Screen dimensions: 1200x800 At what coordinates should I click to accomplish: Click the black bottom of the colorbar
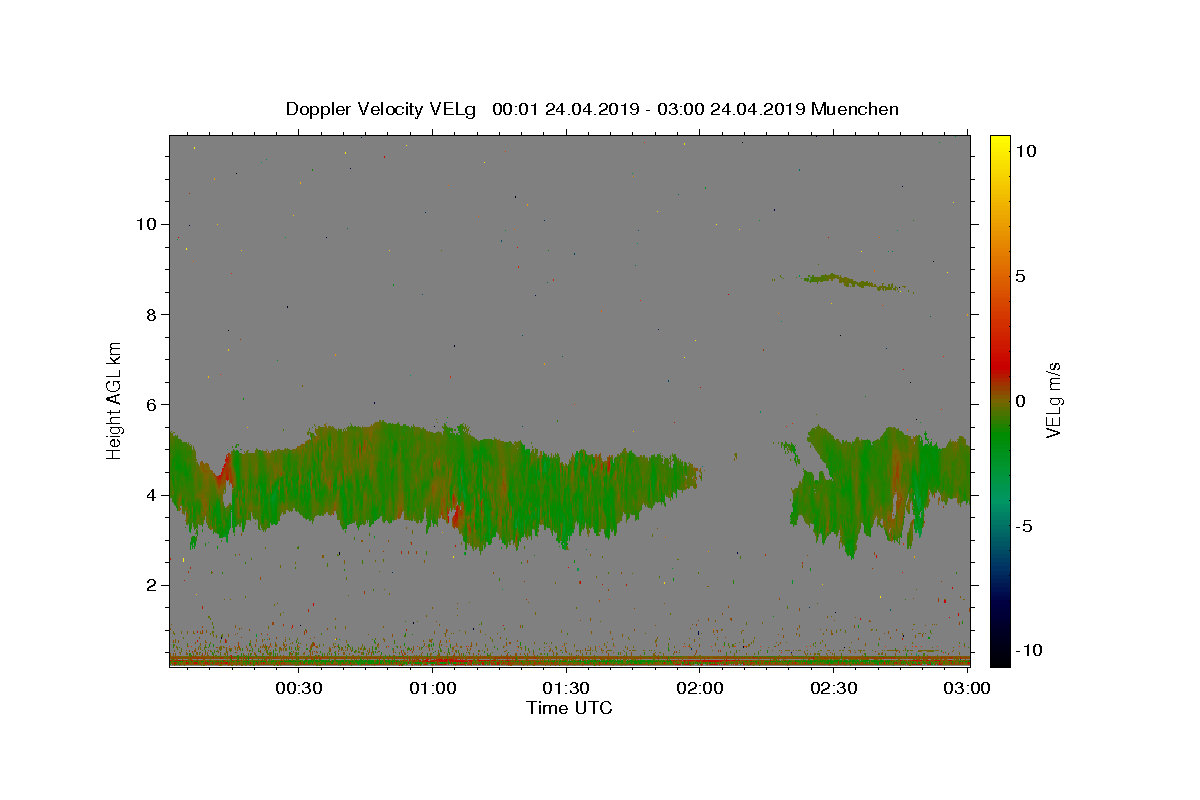(x=1000, y=655)
